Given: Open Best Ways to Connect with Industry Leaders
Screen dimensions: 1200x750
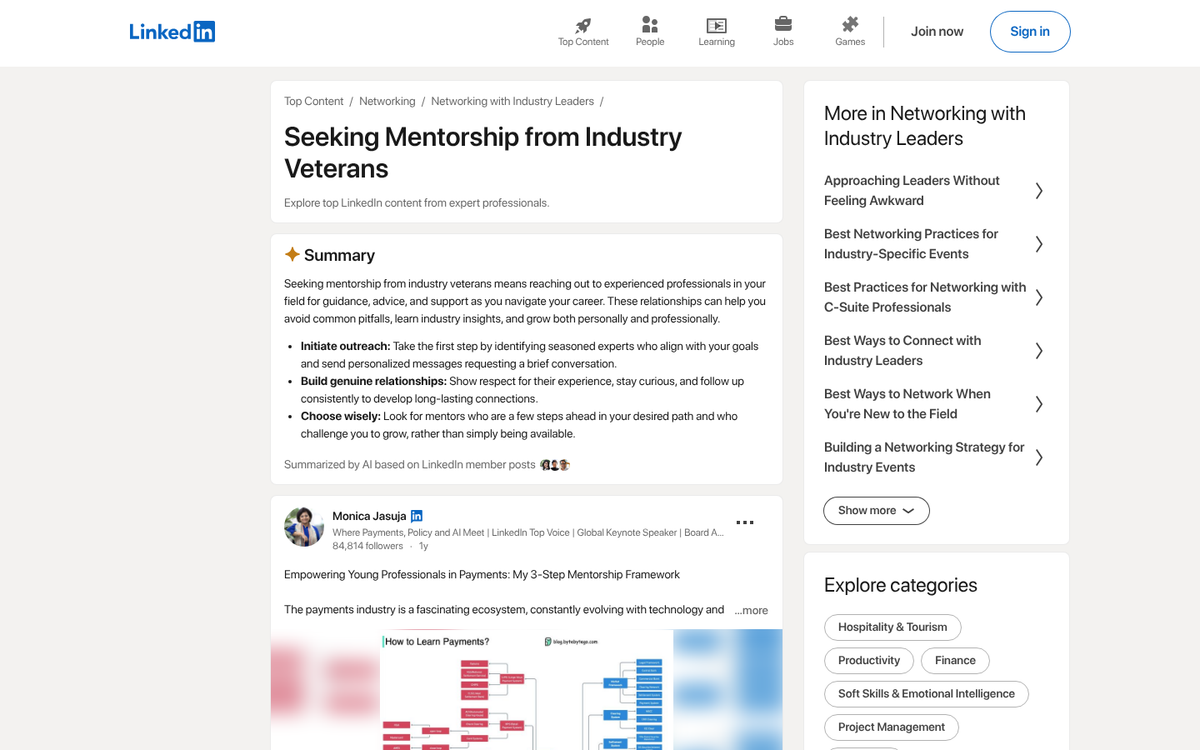Looking at the screenshot, I should tap(902, 350).
